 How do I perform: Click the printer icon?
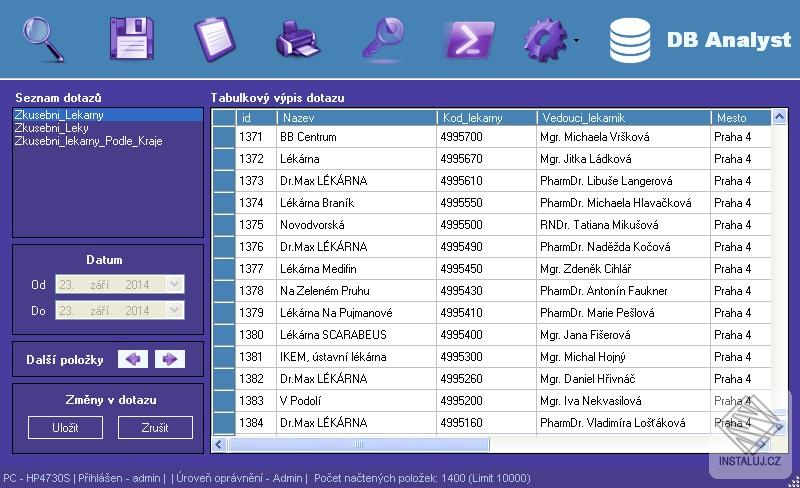coord(297,39)
